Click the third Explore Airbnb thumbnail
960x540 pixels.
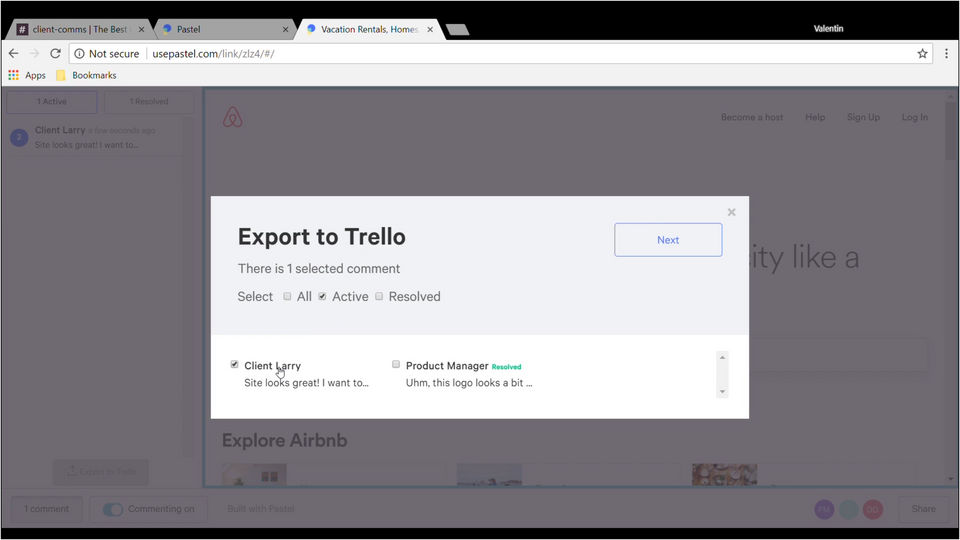725,475
